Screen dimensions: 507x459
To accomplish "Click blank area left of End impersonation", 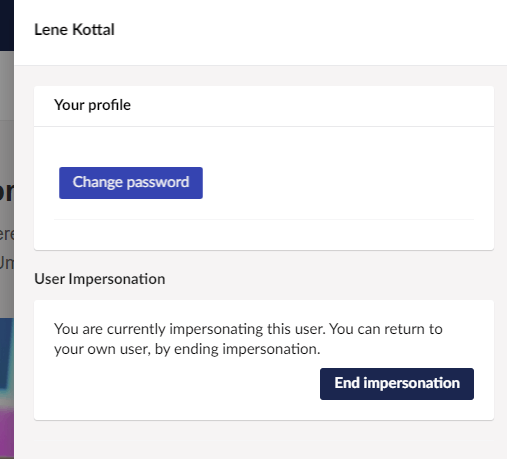I will 187,384.
